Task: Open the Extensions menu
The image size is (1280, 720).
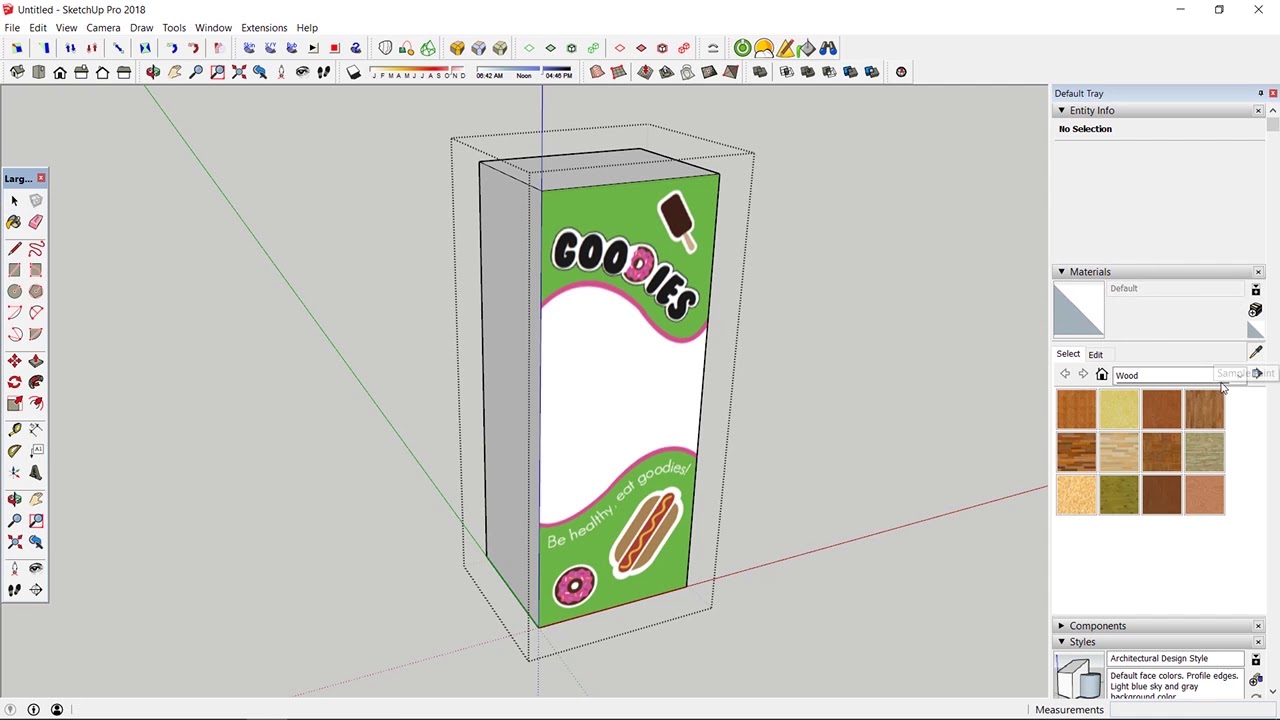Action: click(264, 28)
